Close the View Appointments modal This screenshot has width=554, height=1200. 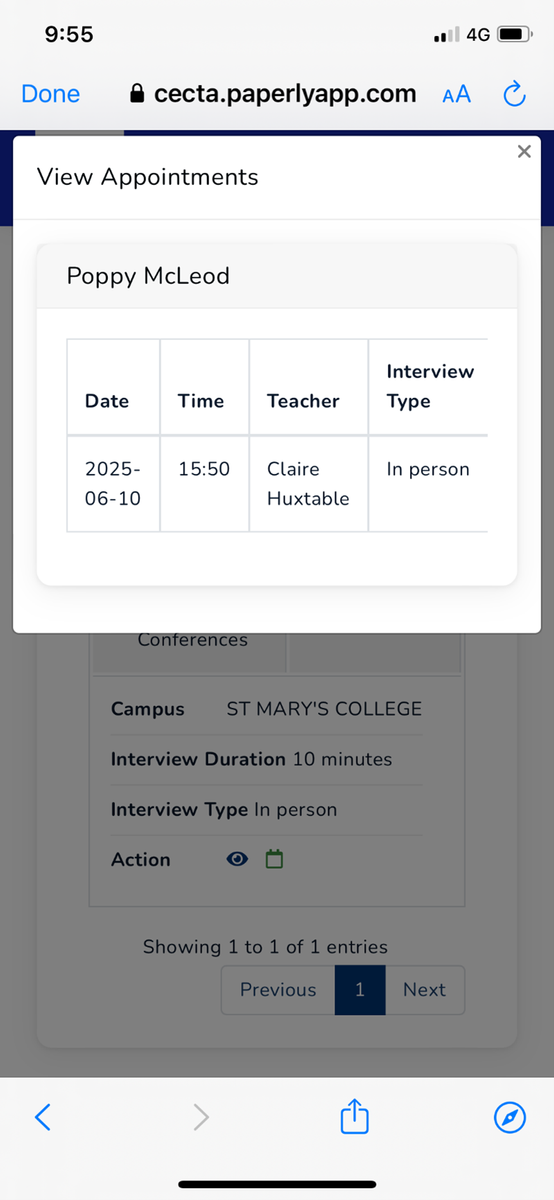click(523, 152)
